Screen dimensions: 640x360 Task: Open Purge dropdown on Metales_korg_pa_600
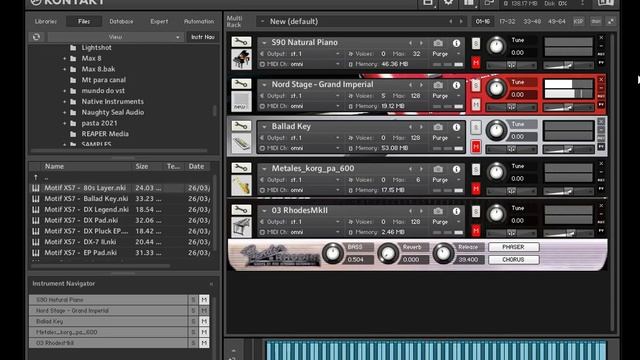click(458, 180)
